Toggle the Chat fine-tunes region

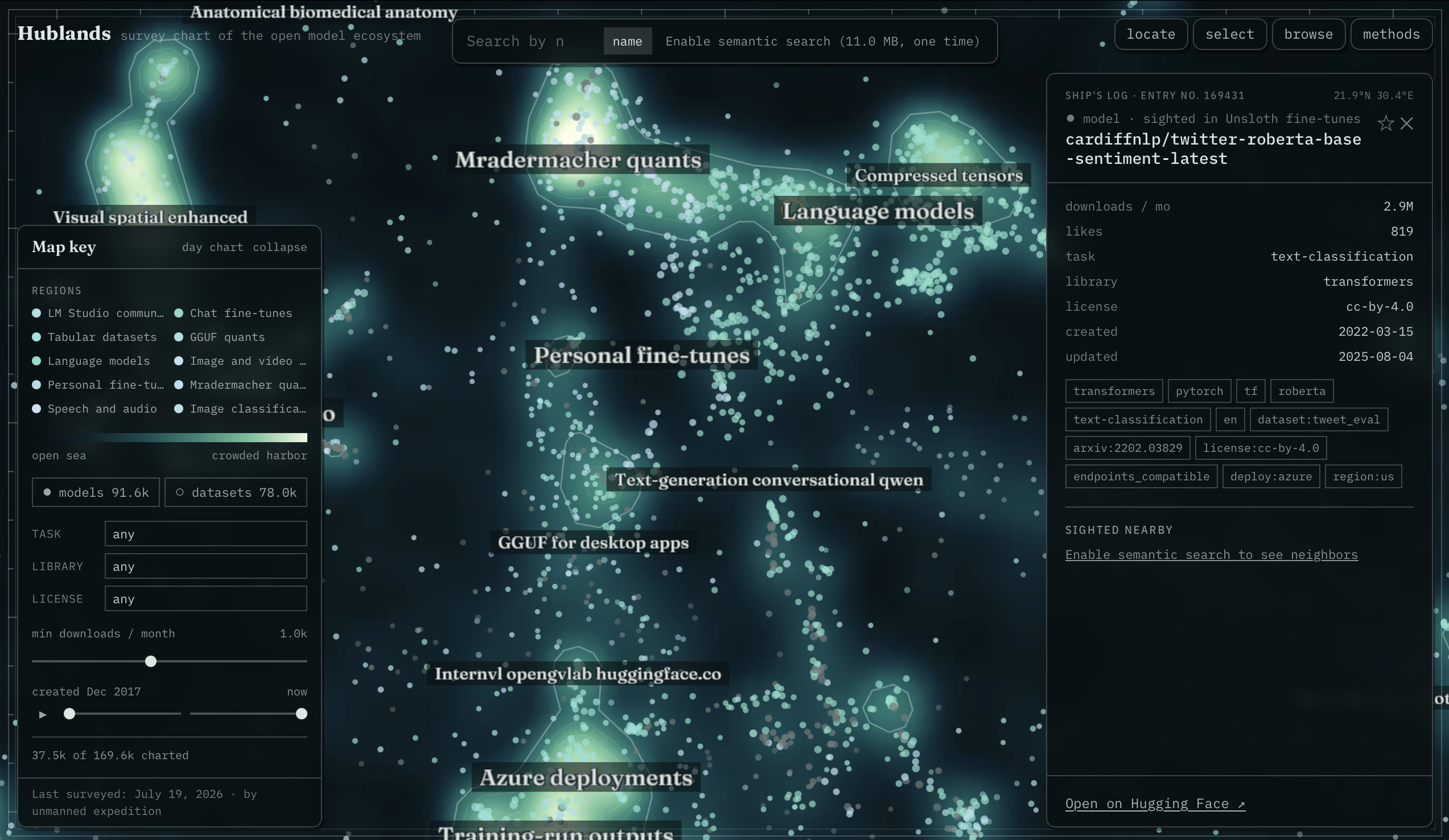click(233, 313)
